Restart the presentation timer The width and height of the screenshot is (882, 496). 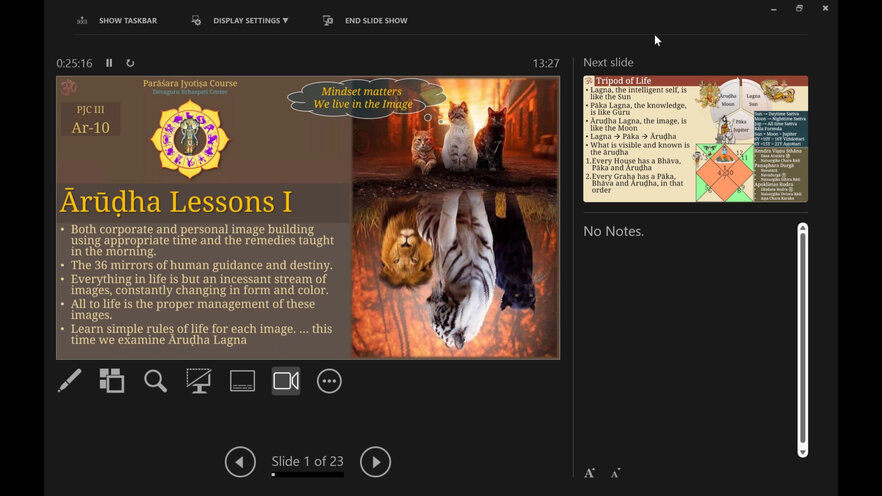(130, 63)
